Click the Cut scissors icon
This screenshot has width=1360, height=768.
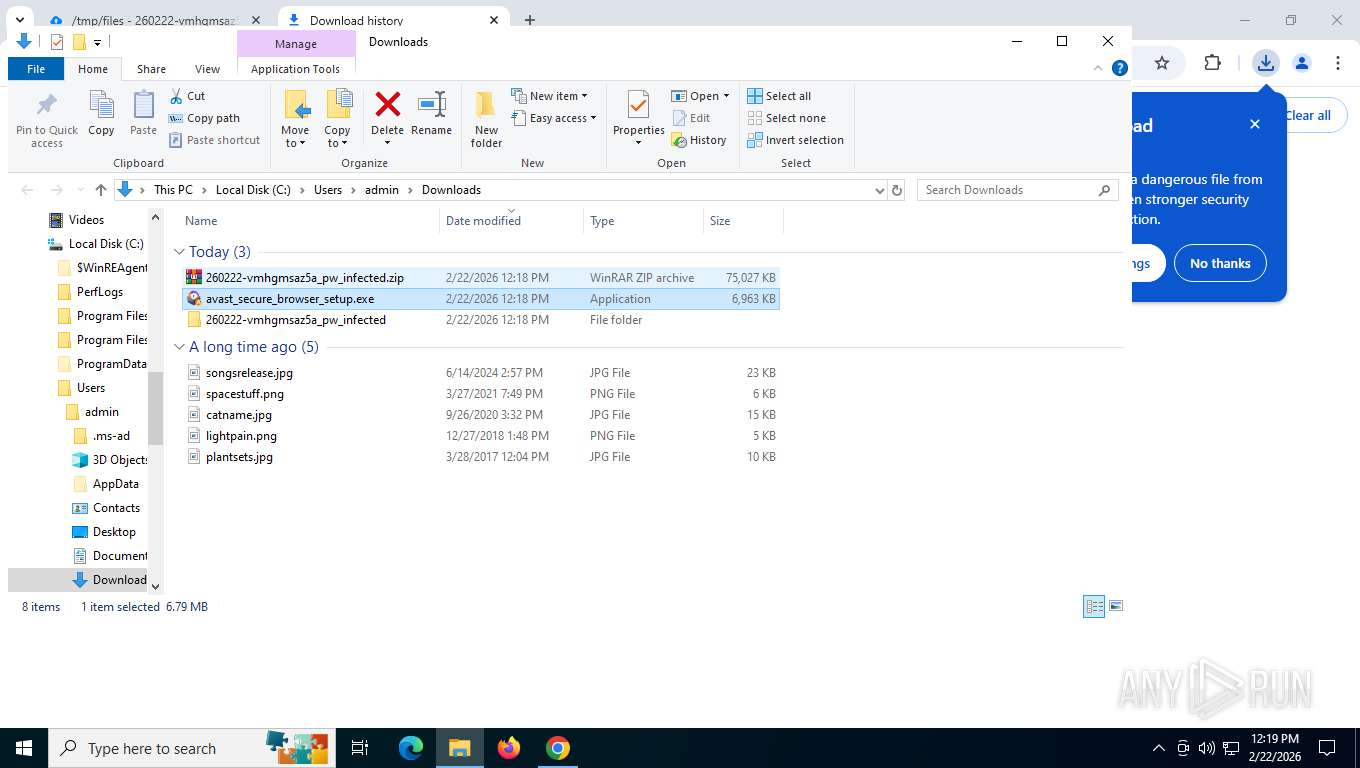point(176,96)
